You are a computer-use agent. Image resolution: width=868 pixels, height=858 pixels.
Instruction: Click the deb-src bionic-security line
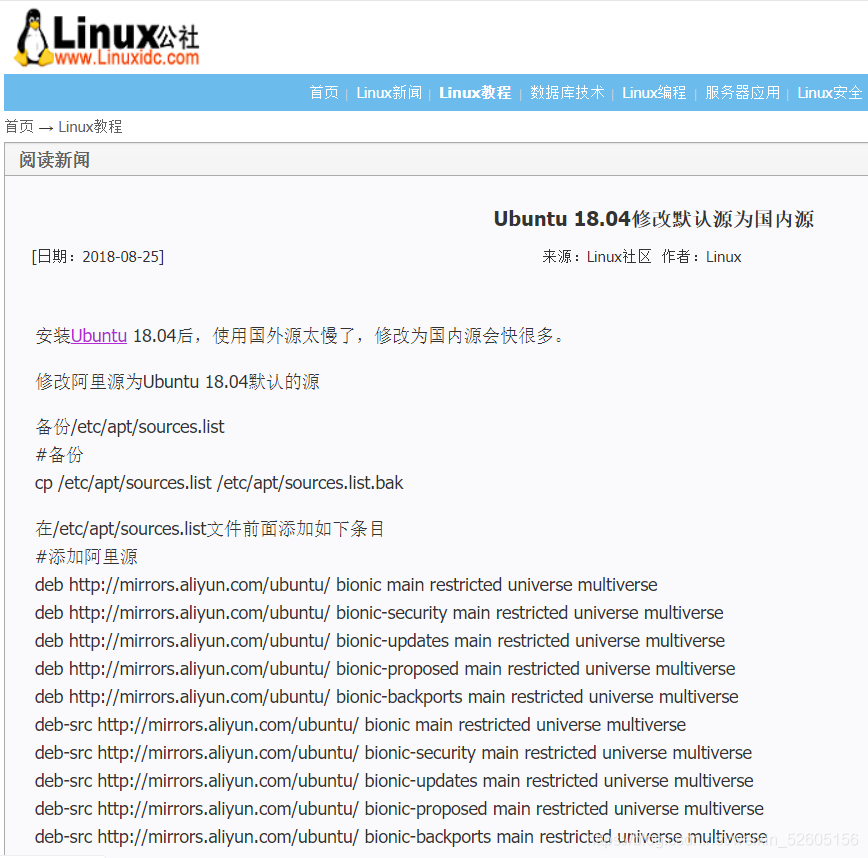(x=393, y=753)
